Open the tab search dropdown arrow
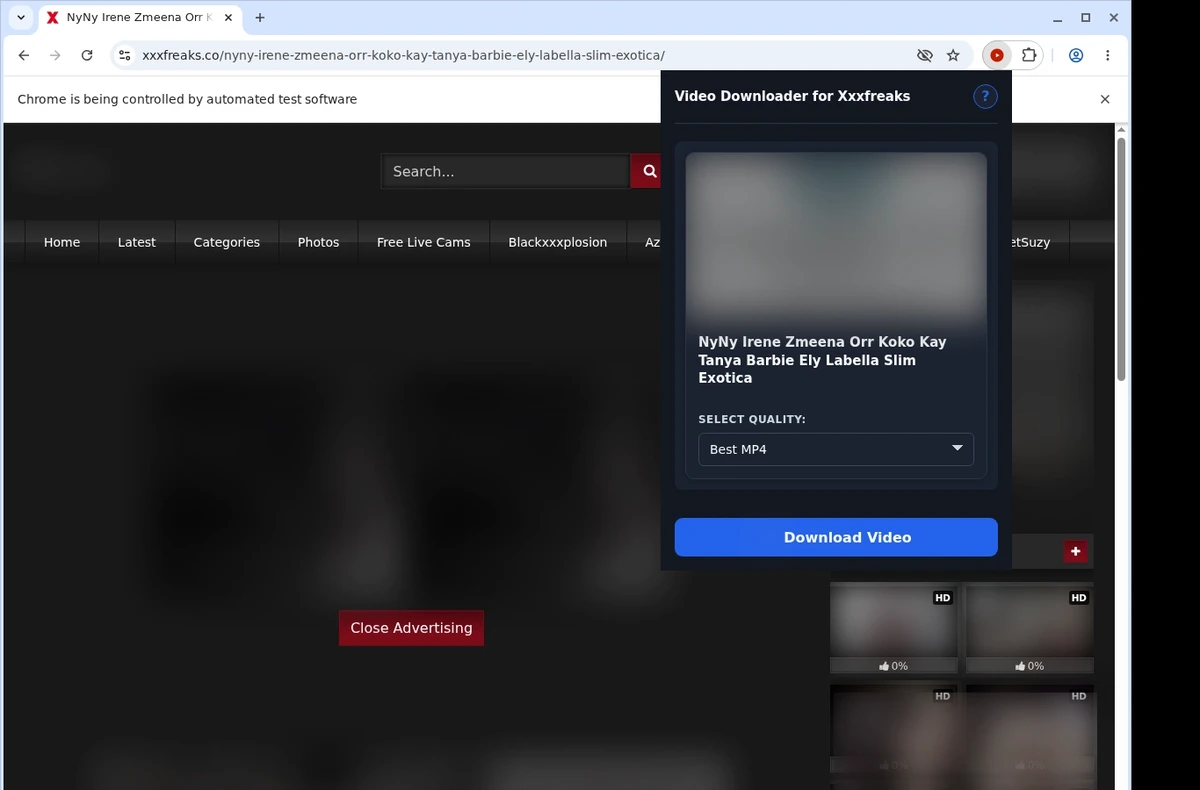 tap(21, 17)
